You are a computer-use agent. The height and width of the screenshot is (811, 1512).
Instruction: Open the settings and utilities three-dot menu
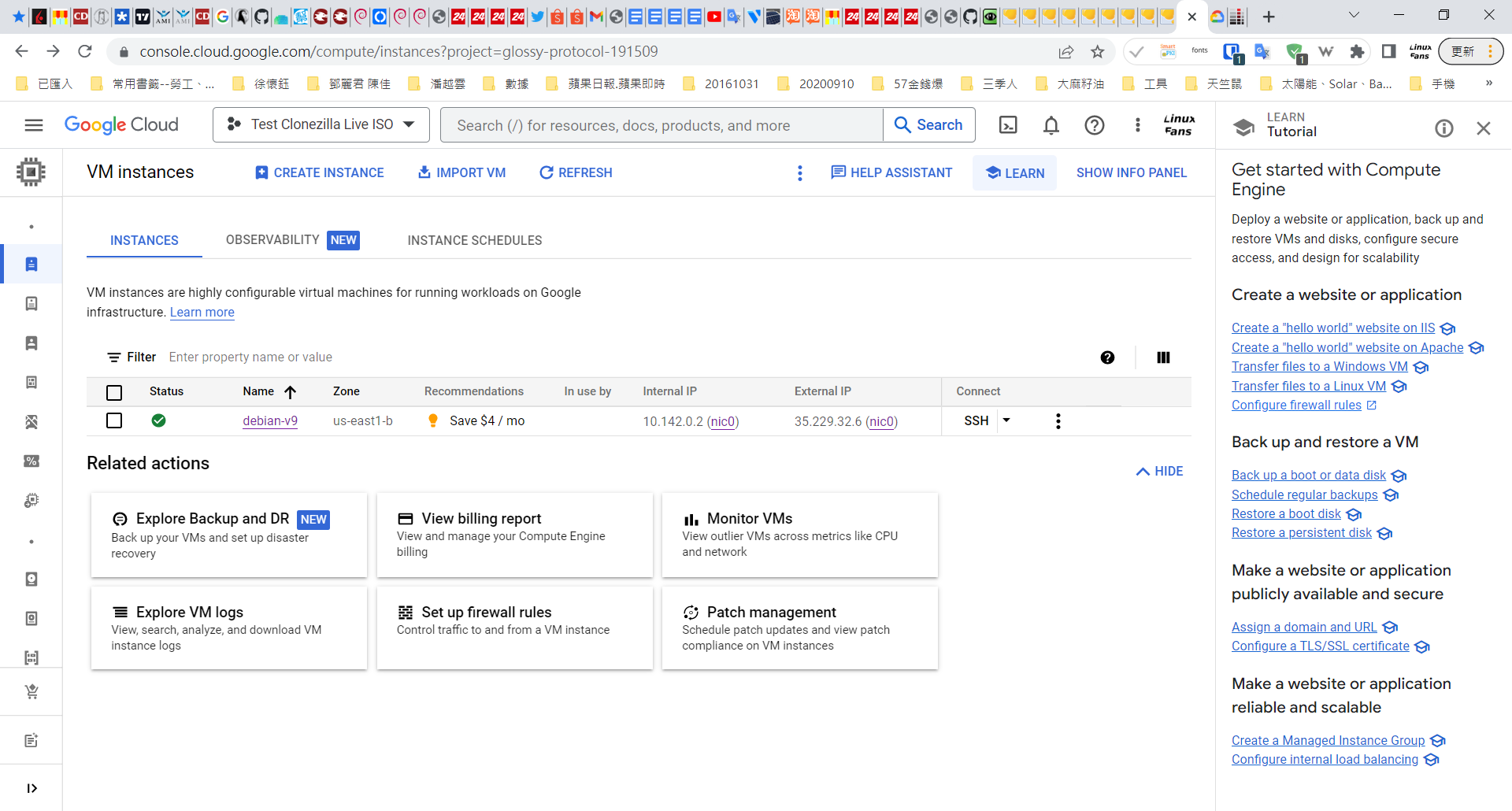(1137, 125)
